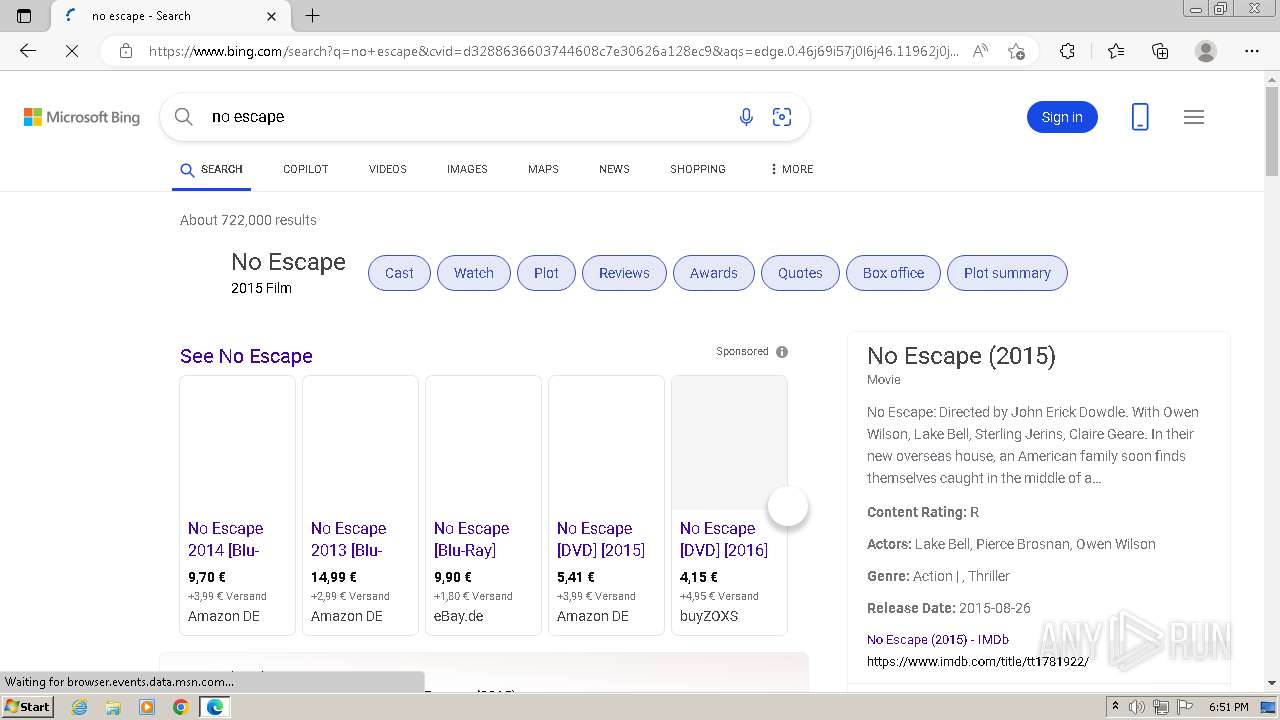
Task: Go back to the previous page
Action: point(28,51)
